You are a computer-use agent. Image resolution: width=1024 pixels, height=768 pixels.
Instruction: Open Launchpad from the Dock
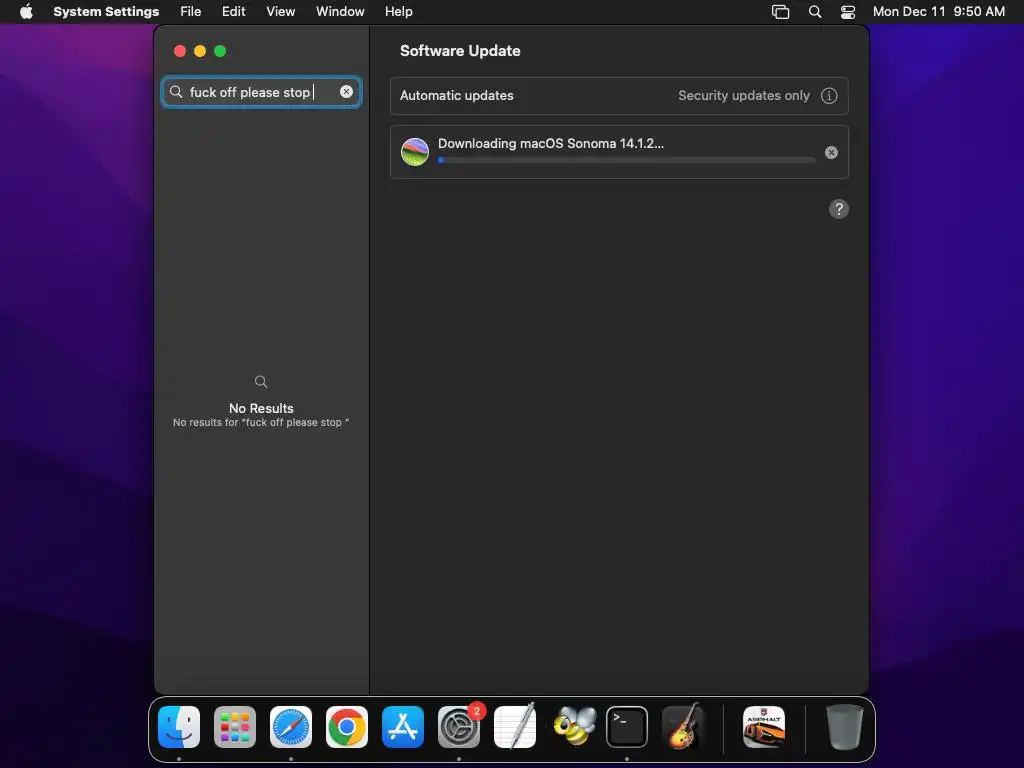pyautogui.click(x=235, y=727)
